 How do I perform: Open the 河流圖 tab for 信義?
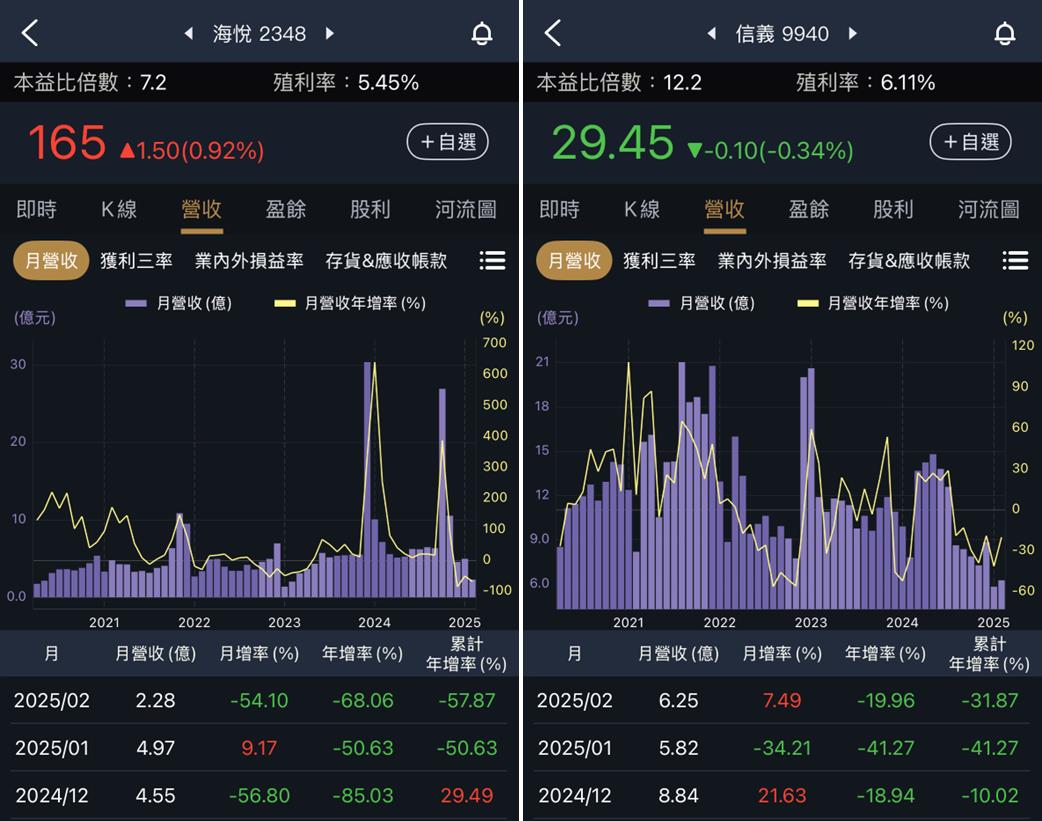pyautogui.click(x=989, y=209)
